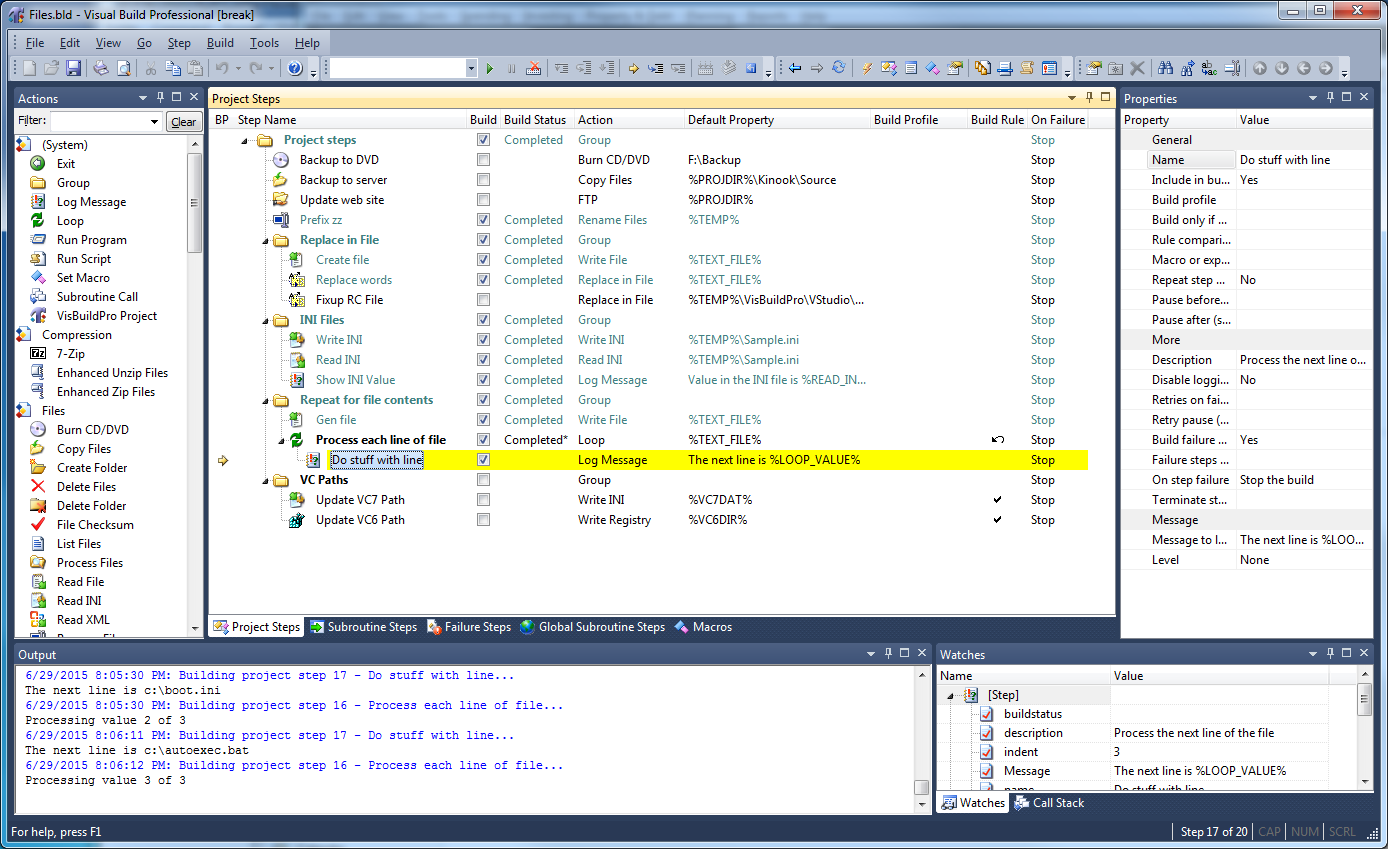This screenshot has height=849, width=1388.
Task: Open the toolbar combo box dropdown
Action: (471, 68)
